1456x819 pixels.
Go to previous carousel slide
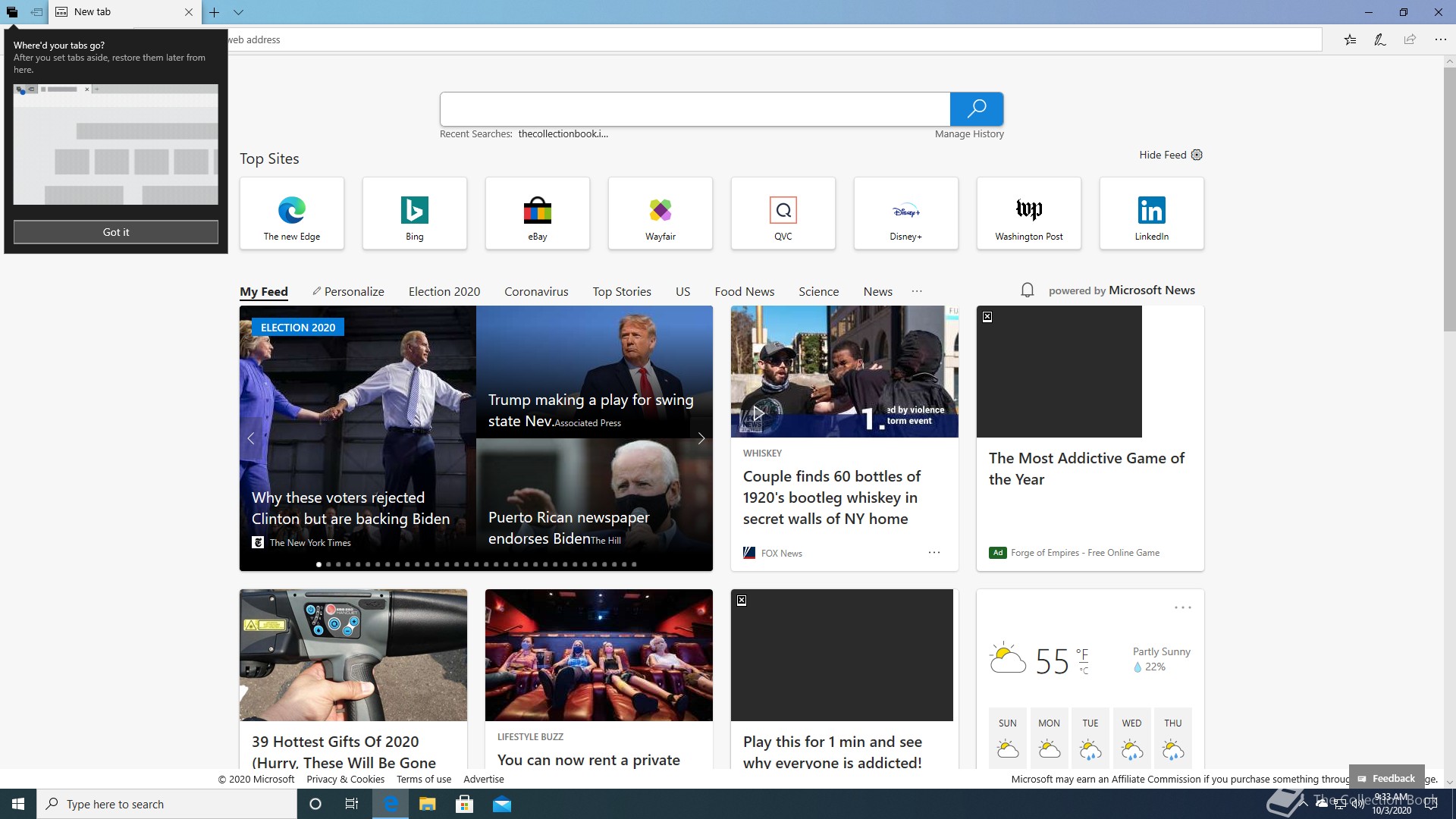[x=251, y=438]
